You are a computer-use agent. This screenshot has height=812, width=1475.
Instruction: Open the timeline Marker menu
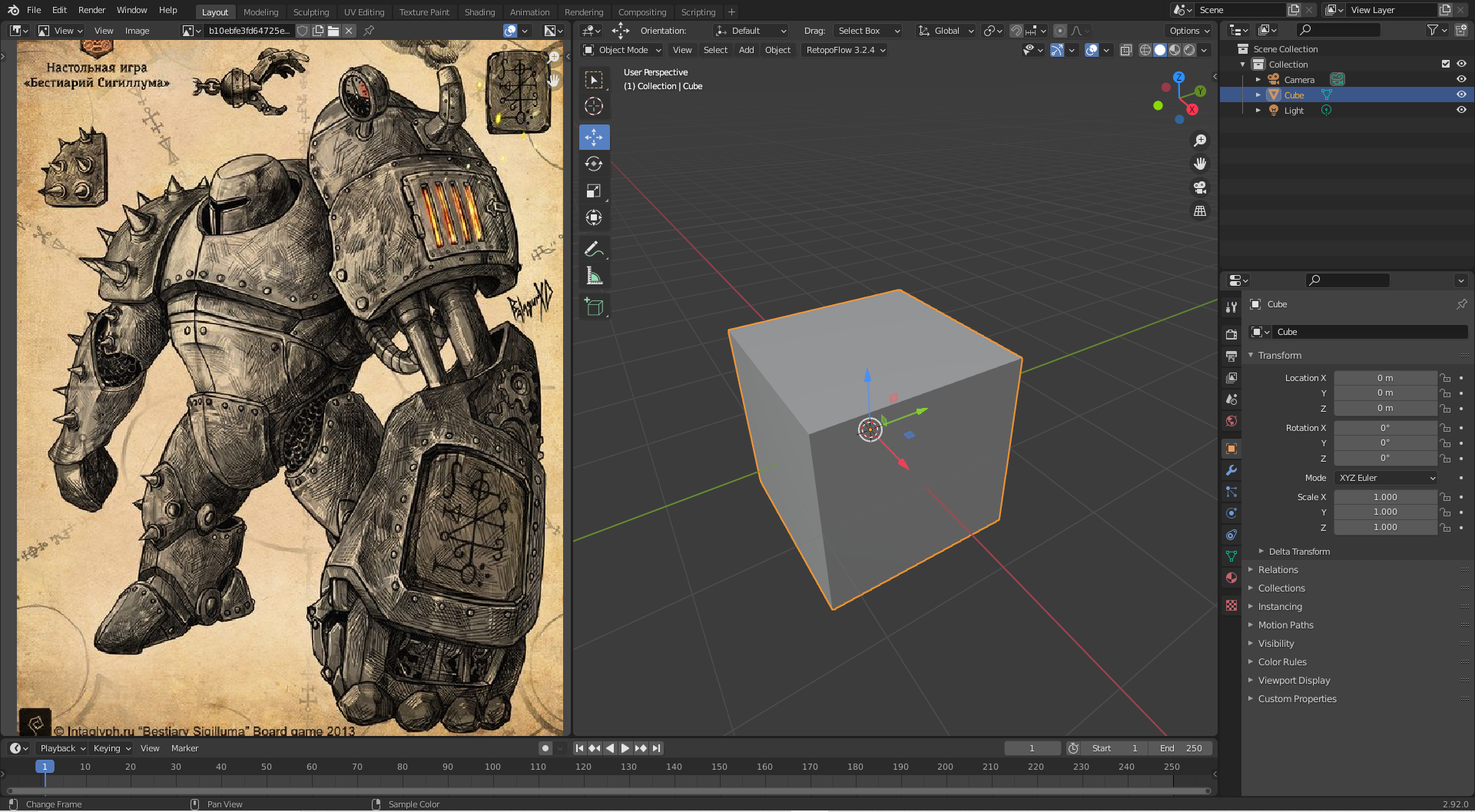(184, 748)
